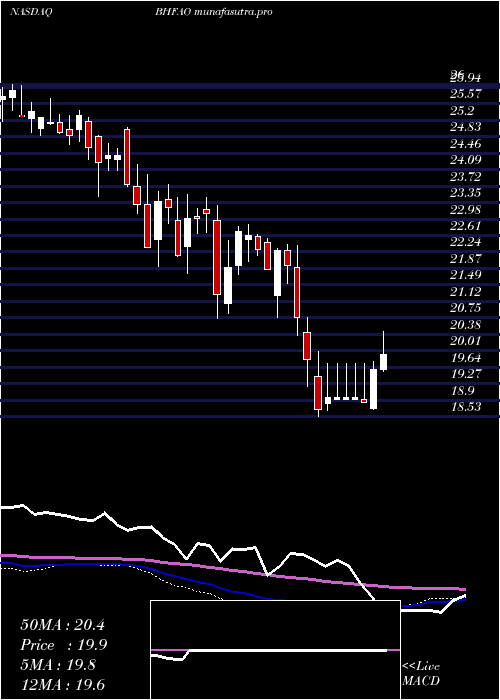This screenshot has height=700, width=500.
Task: Click the 20.75 price axis label
Action: pos(465,308)
